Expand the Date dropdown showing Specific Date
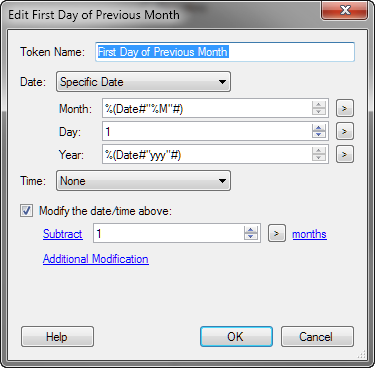Screen dimensions: 375x368 click(x=143, y=82)
